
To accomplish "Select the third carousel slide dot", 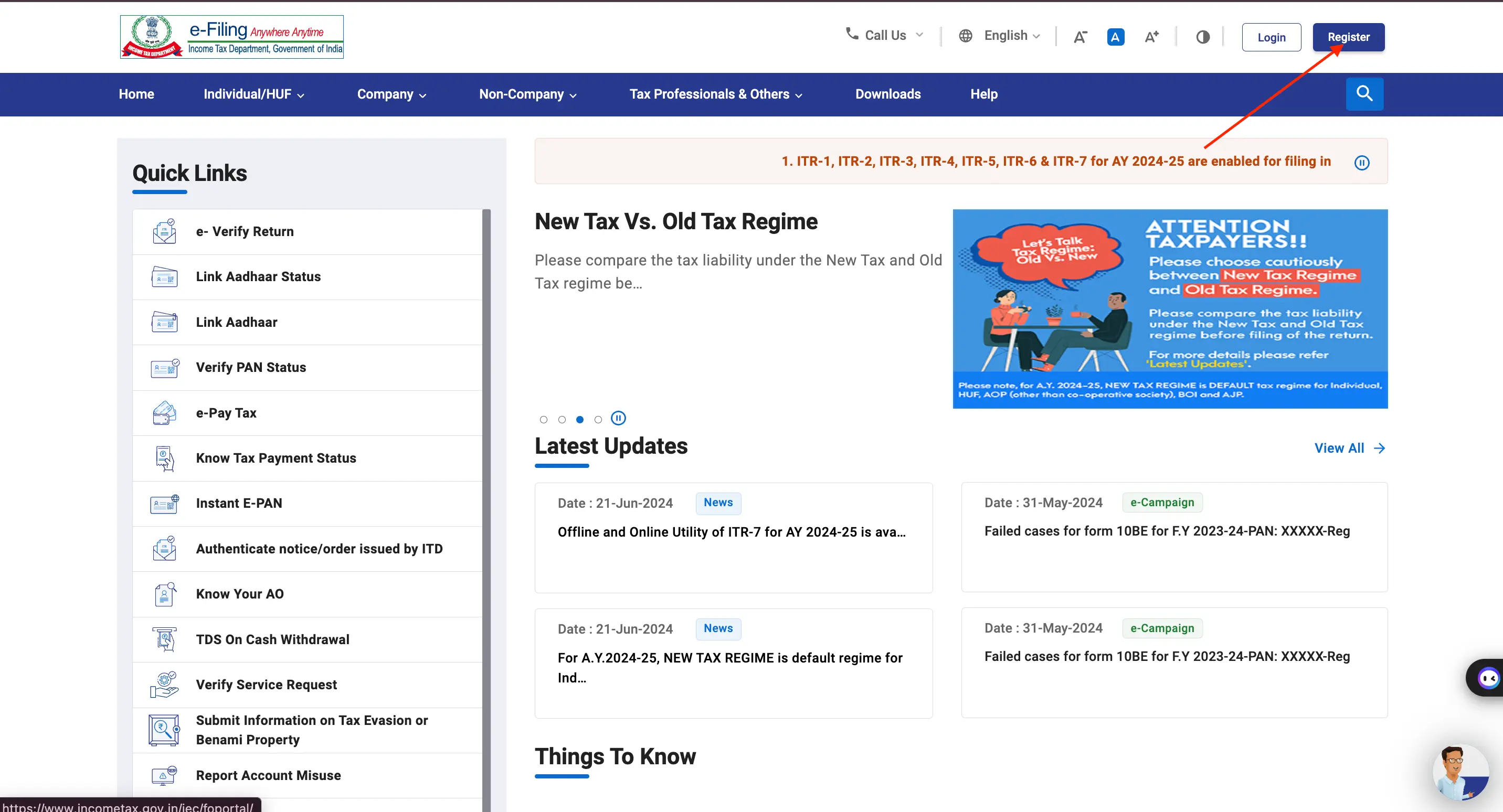I will pos(580,420).
